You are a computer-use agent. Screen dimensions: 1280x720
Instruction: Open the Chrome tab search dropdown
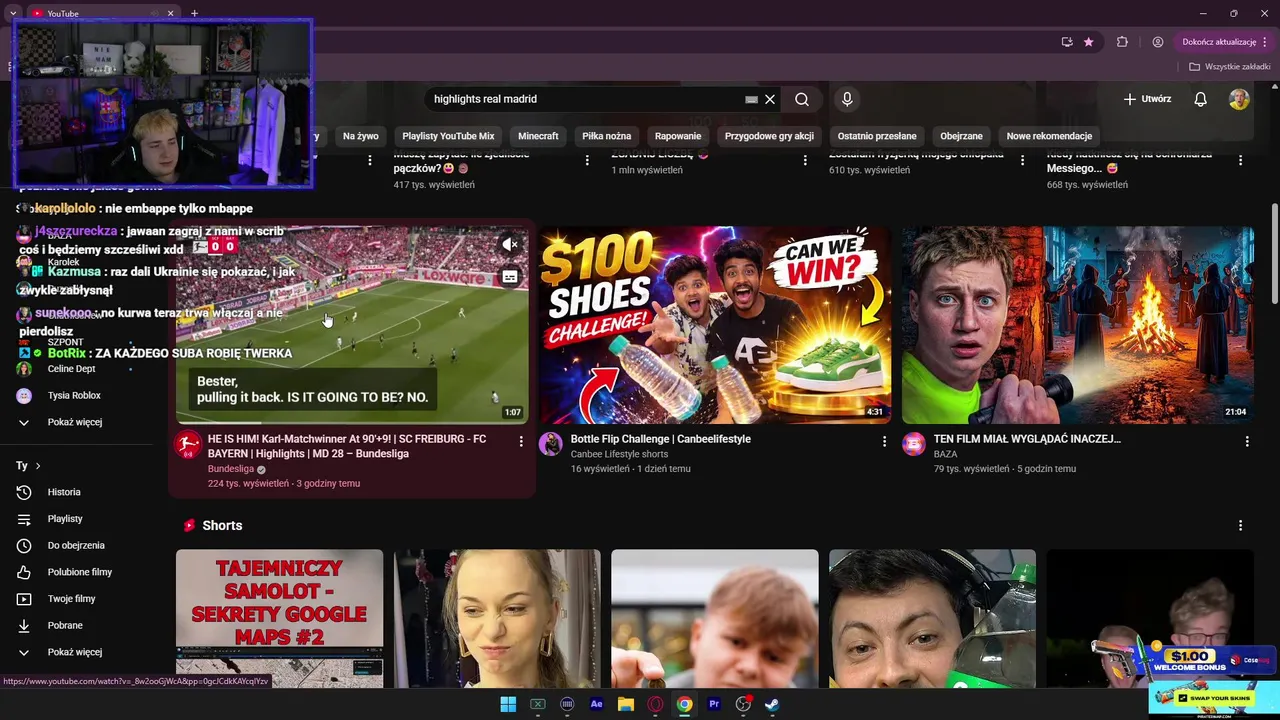click(x=12, y=13)
